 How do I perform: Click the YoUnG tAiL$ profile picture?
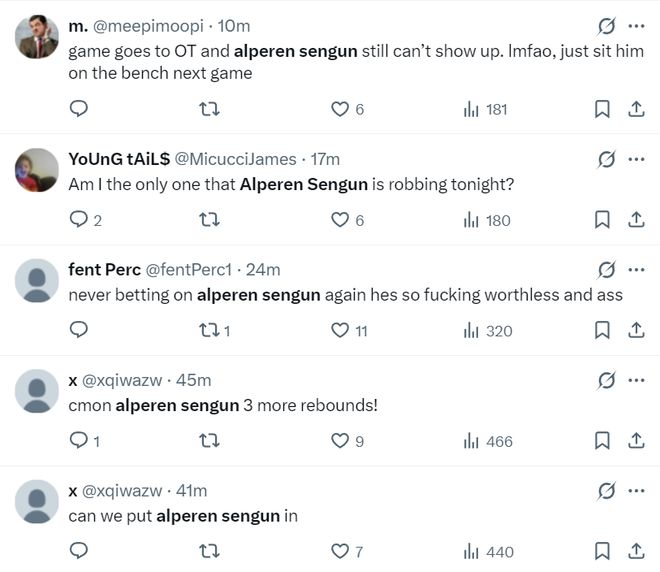click(x=37, y=170)
